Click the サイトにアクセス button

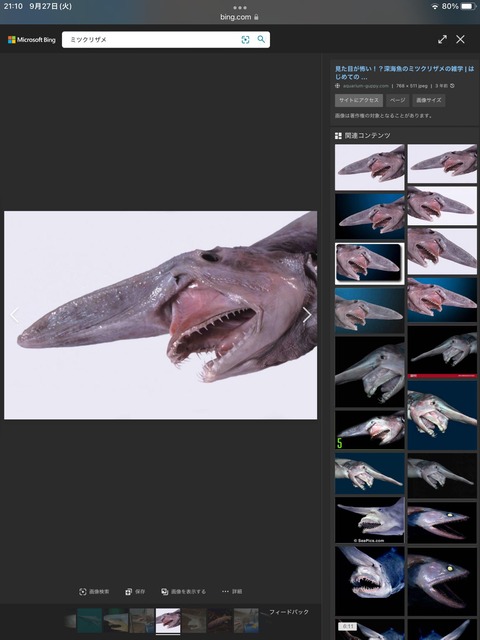click(359, 100)
